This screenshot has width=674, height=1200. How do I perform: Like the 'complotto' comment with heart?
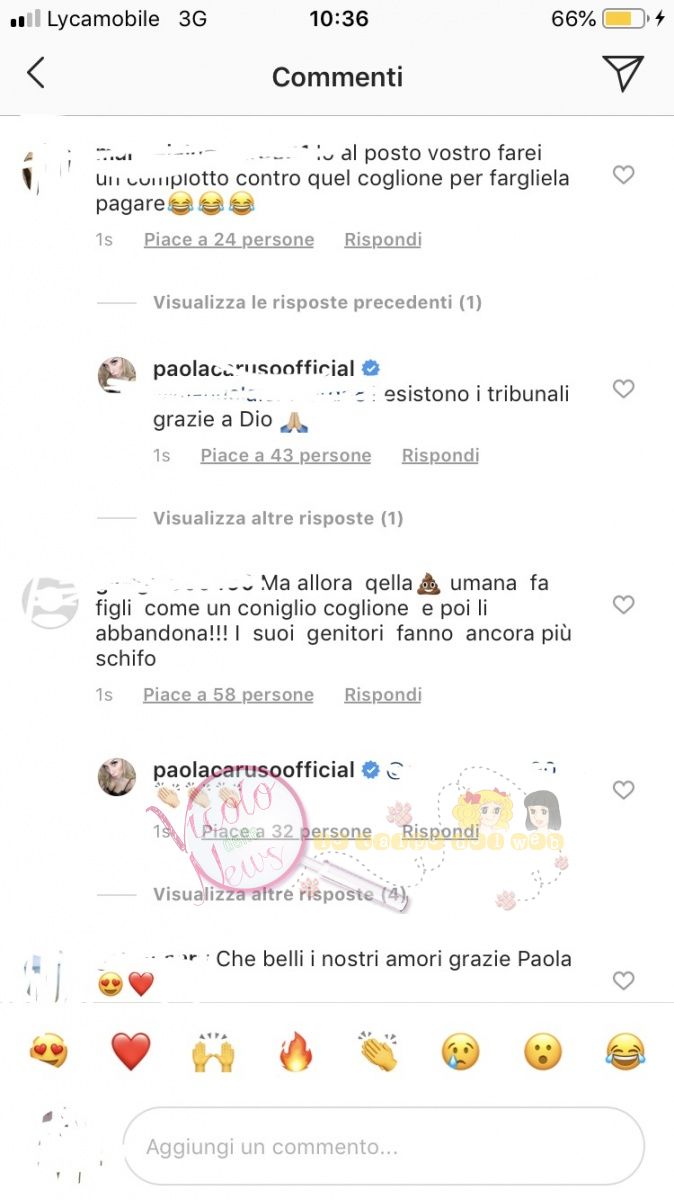[623, 175]
